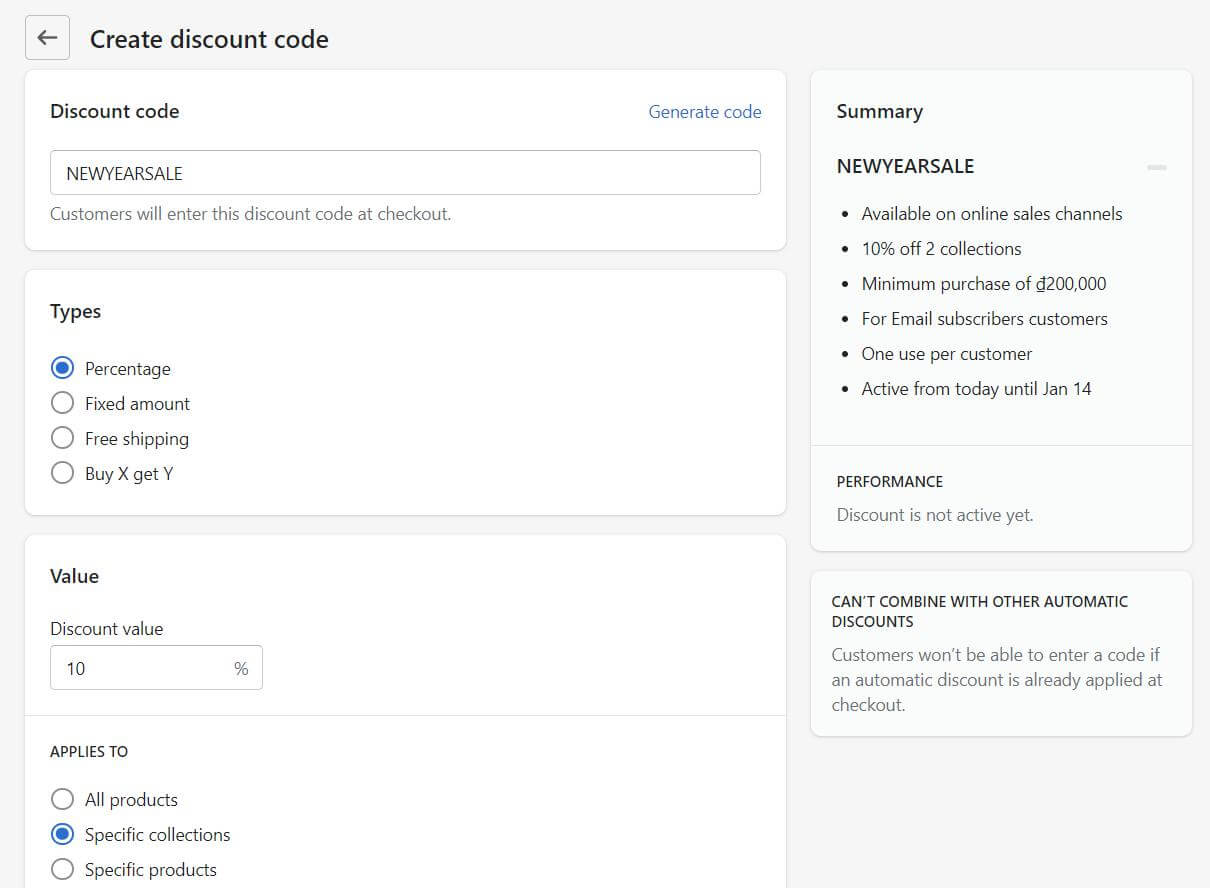The height and width of the screenshot is (888, 1210).
Task: Click Create discount code page title
Action: 209,39
